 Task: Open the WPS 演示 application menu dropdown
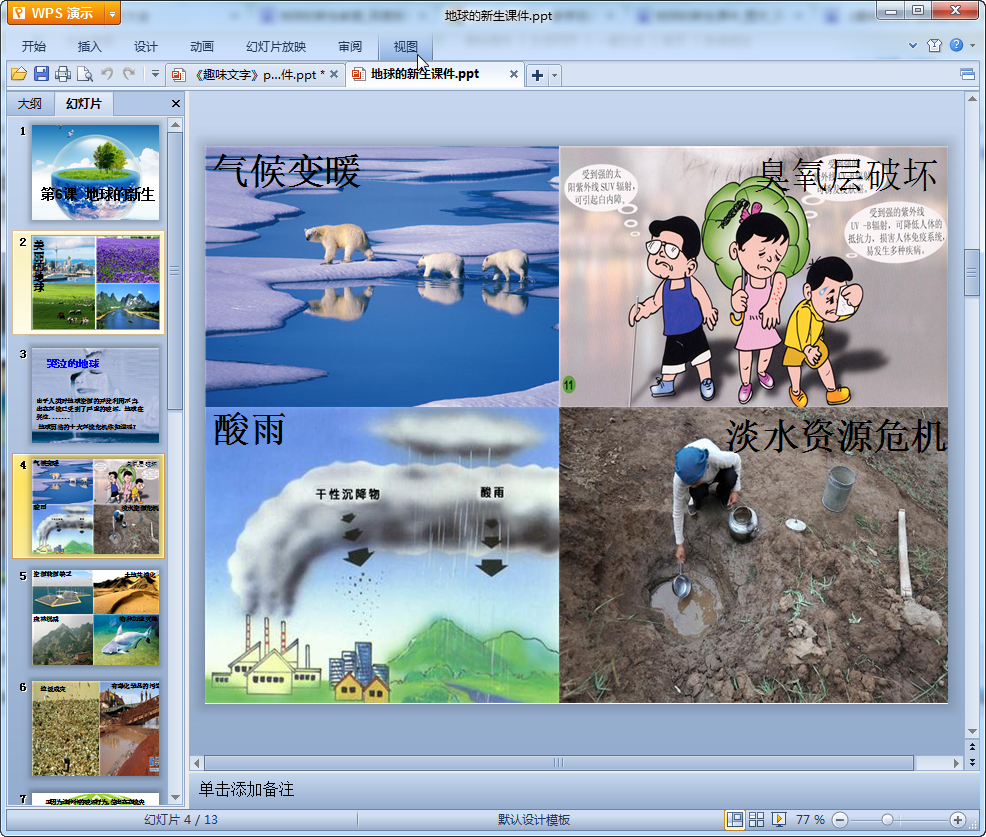[x=112, y=13]
